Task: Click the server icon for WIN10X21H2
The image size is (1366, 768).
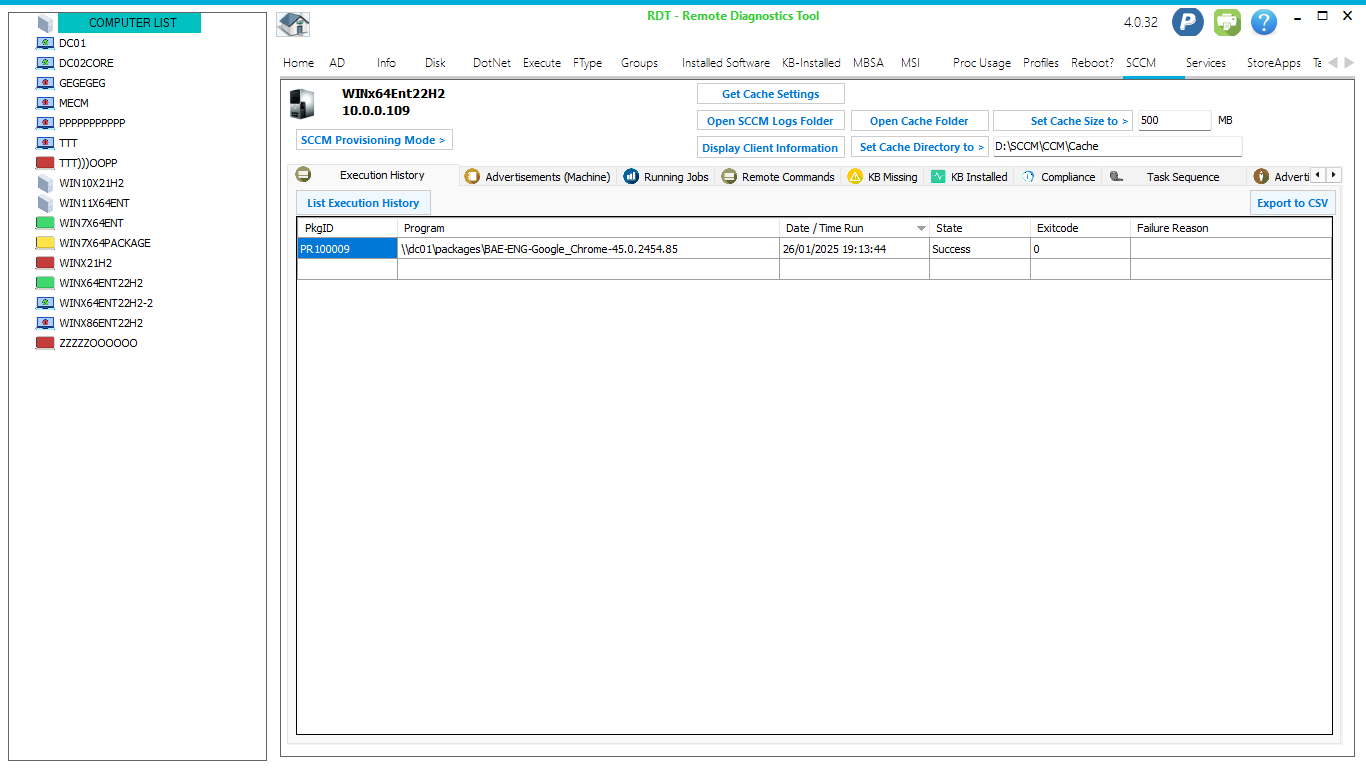Action: point(45,183)
